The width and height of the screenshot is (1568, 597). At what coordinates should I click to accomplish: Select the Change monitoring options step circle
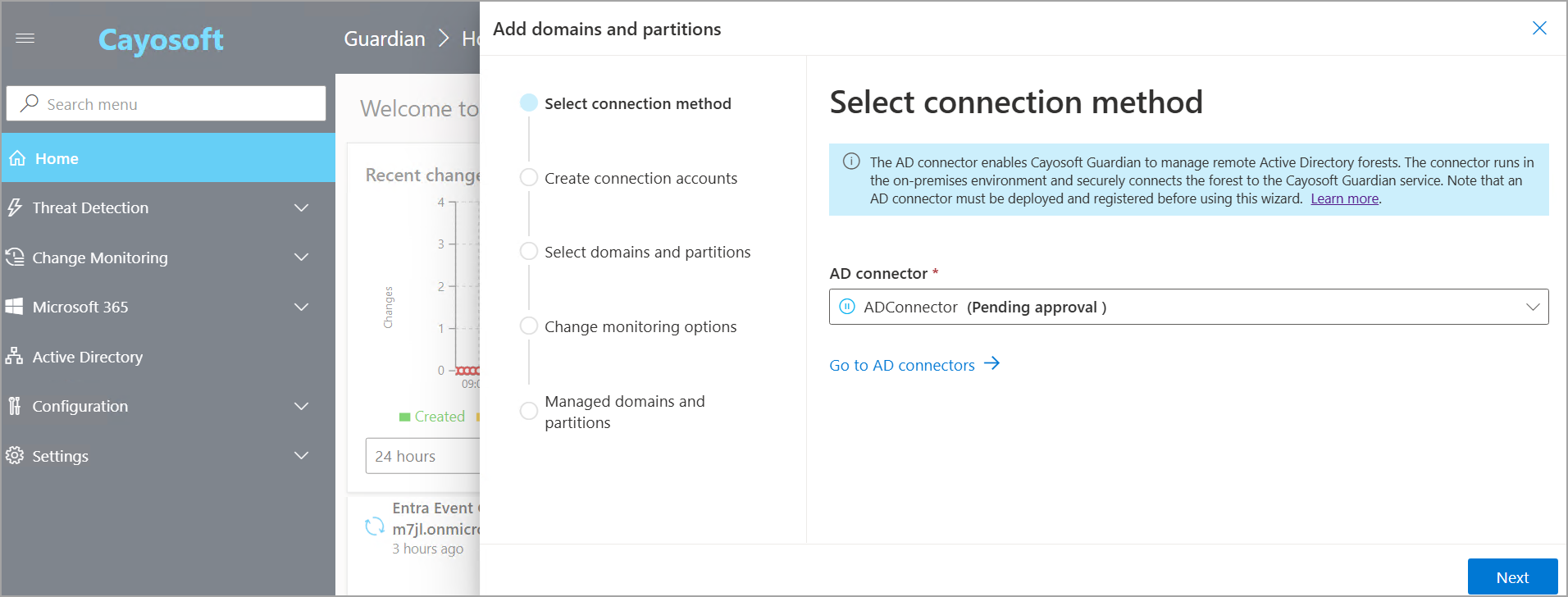pos(529,326)
